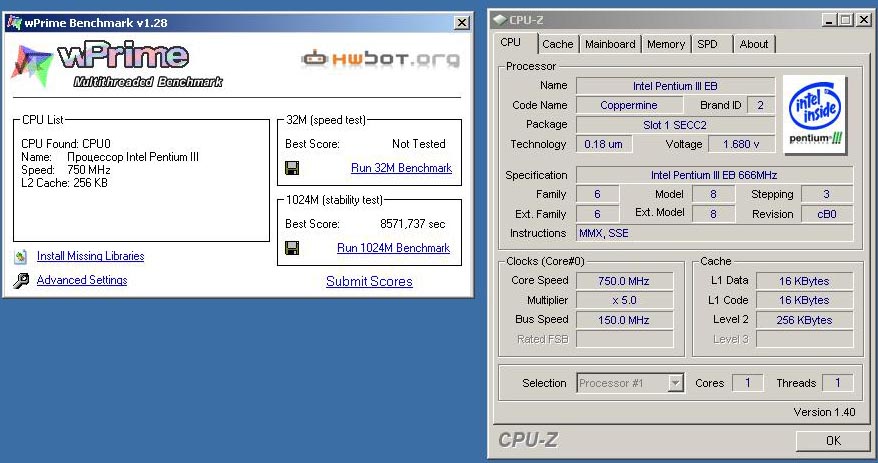Screen dimensions: 878x463
Task: Click the Level 2 cache value 256 KBytes
Action: tap(805, 320)
